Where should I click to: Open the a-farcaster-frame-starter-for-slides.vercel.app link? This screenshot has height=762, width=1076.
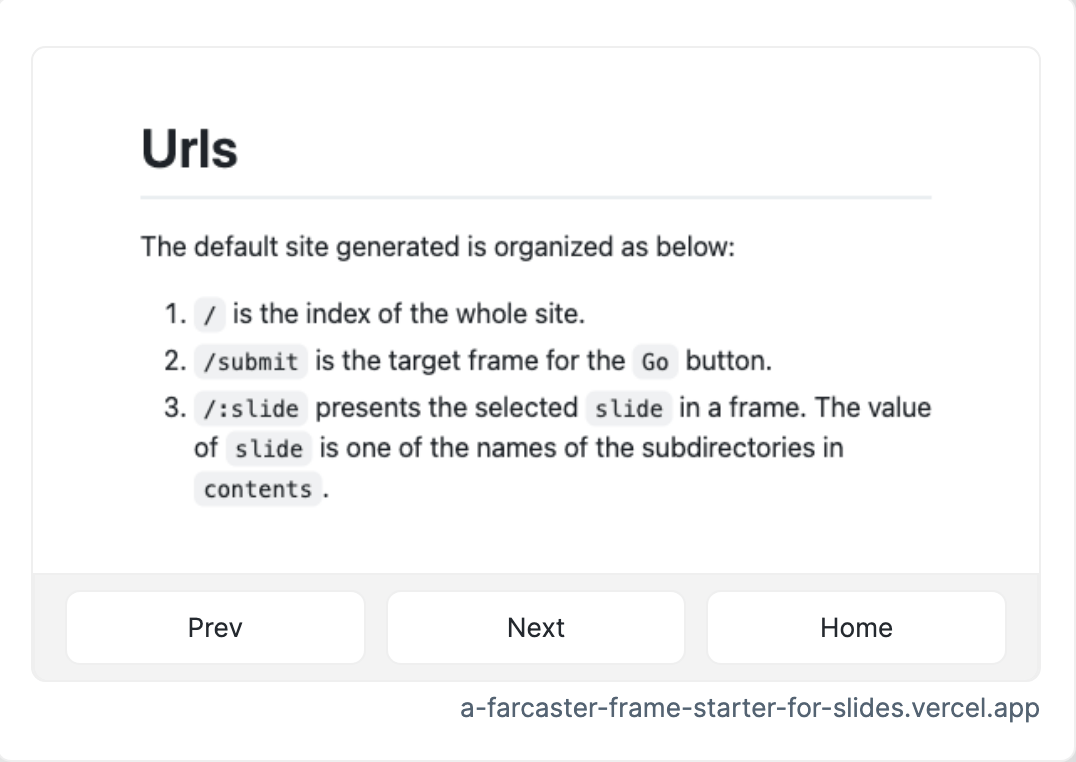click(x=749, y=708)
